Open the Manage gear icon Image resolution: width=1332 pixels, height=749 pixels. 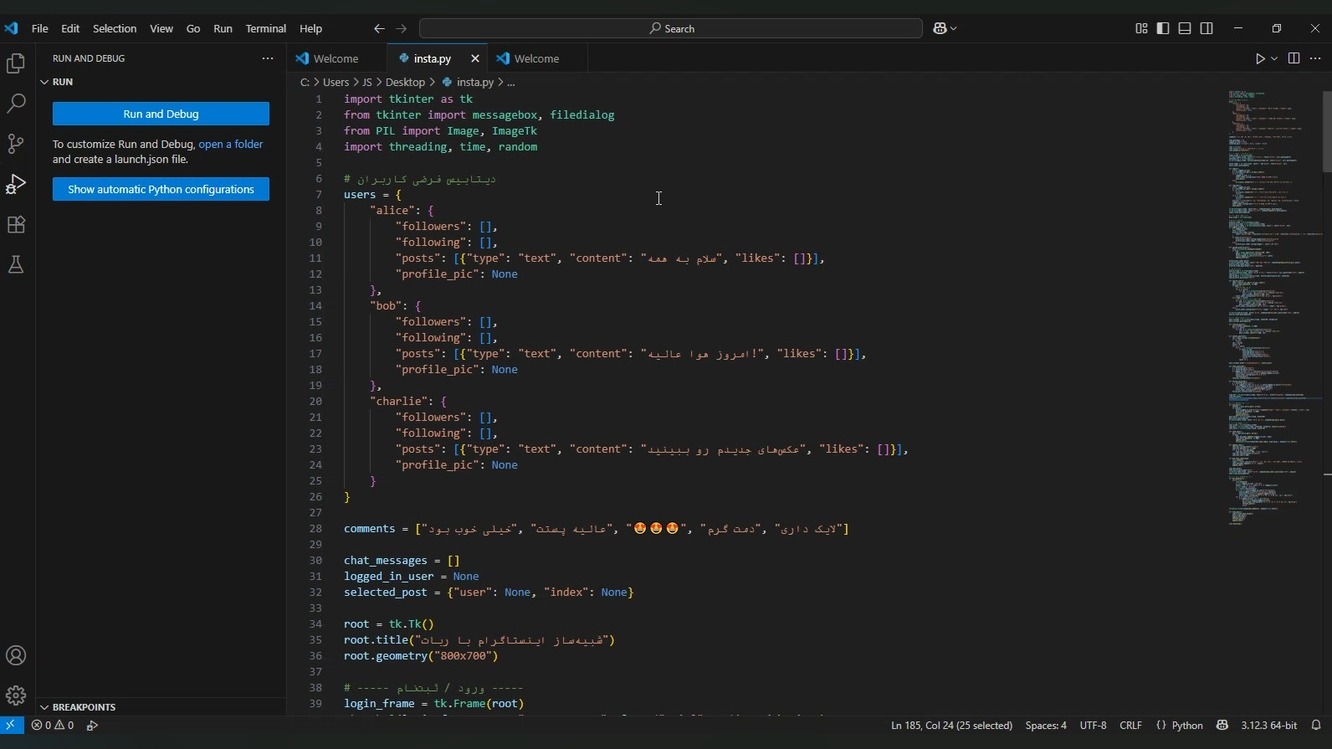16,695
